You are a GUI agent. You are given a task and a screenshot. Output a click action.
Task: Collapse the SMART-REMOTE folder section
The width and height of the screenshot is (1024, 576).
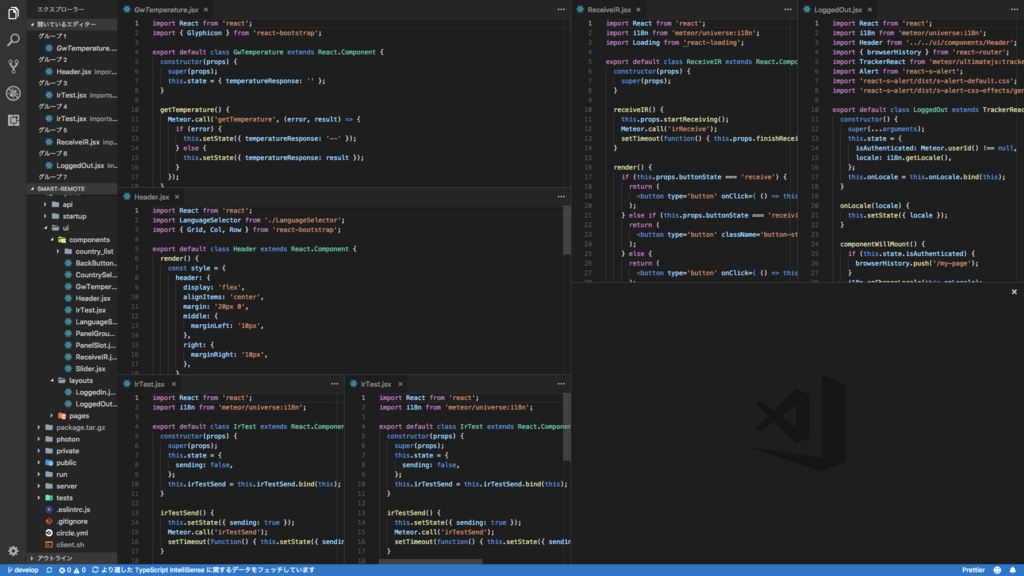point(72,189)
